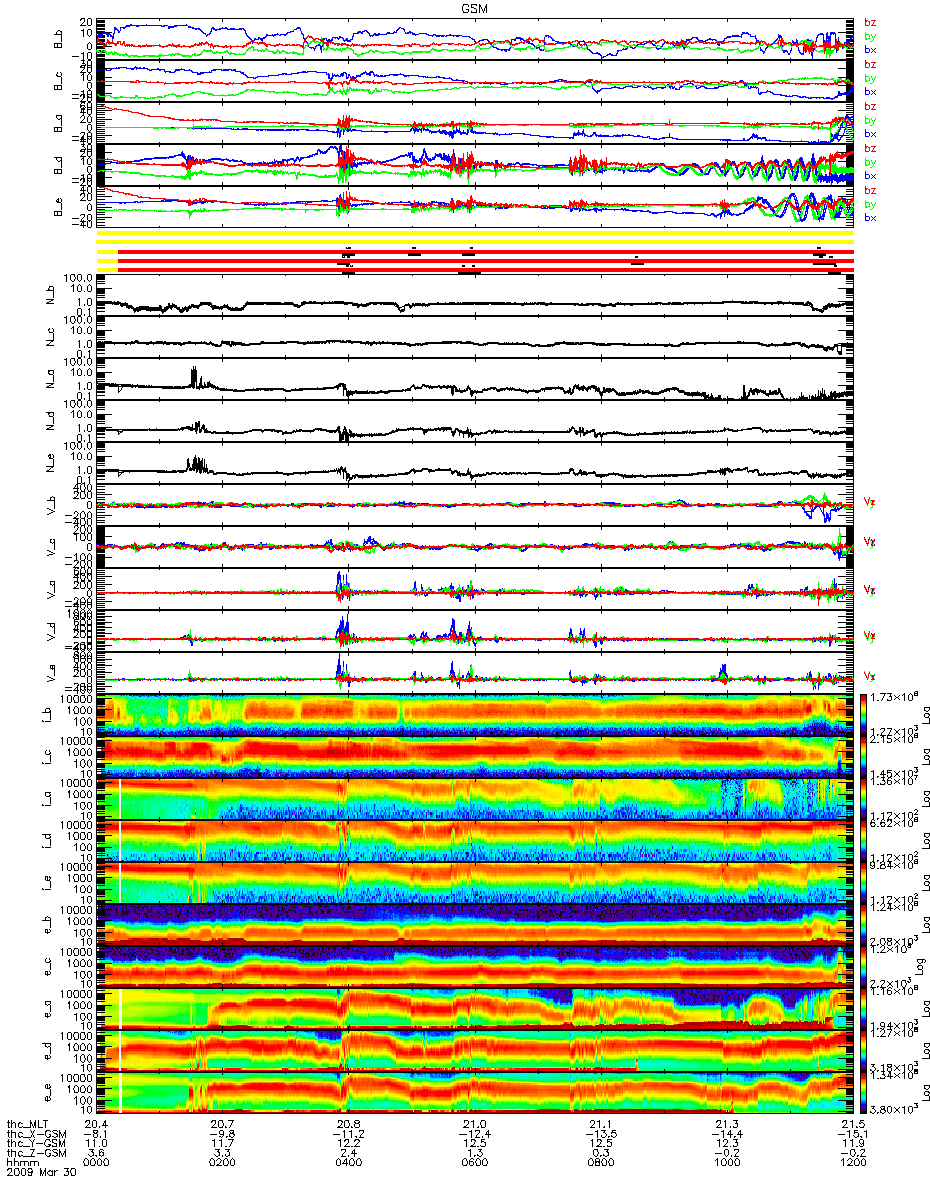Click the i_b spectrogram color bar
Image resolution: width=930 pixels, height=1200 pixels.
point(863,715)
